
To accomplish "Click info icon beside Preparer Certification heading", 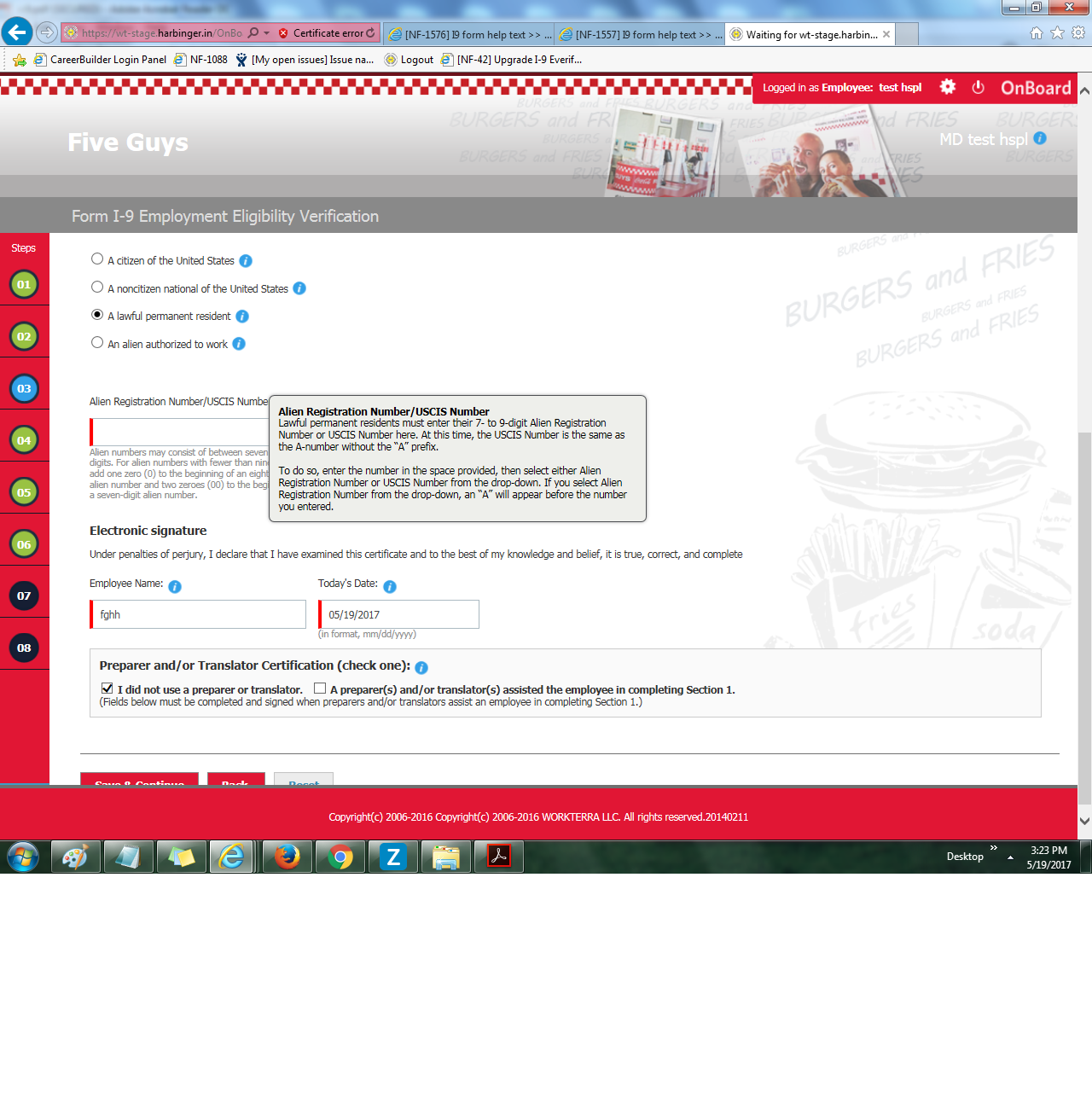I will tap(421, 668).
